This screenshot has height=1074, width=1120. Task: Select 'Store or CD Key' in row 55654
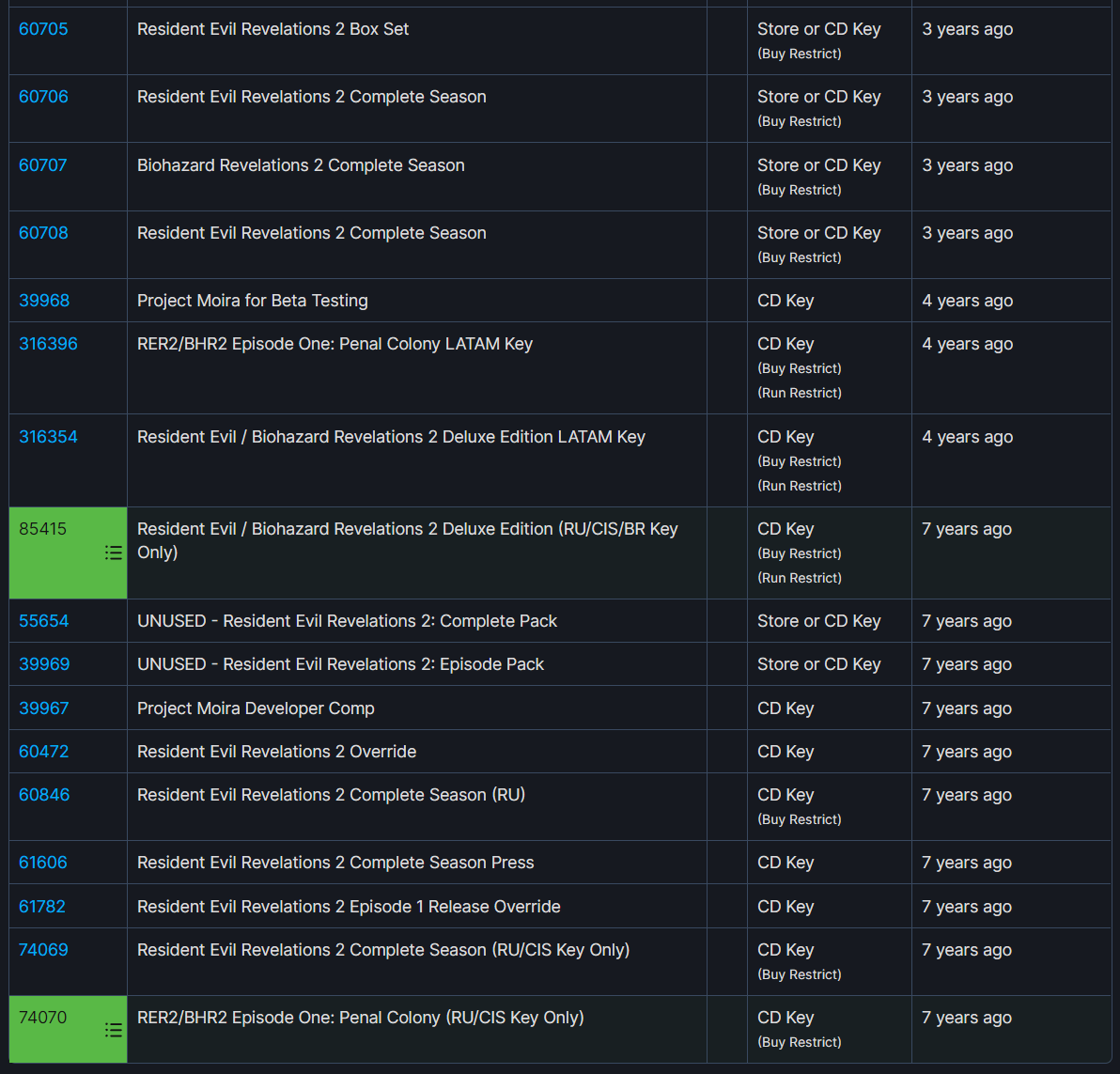pos(819,620)
